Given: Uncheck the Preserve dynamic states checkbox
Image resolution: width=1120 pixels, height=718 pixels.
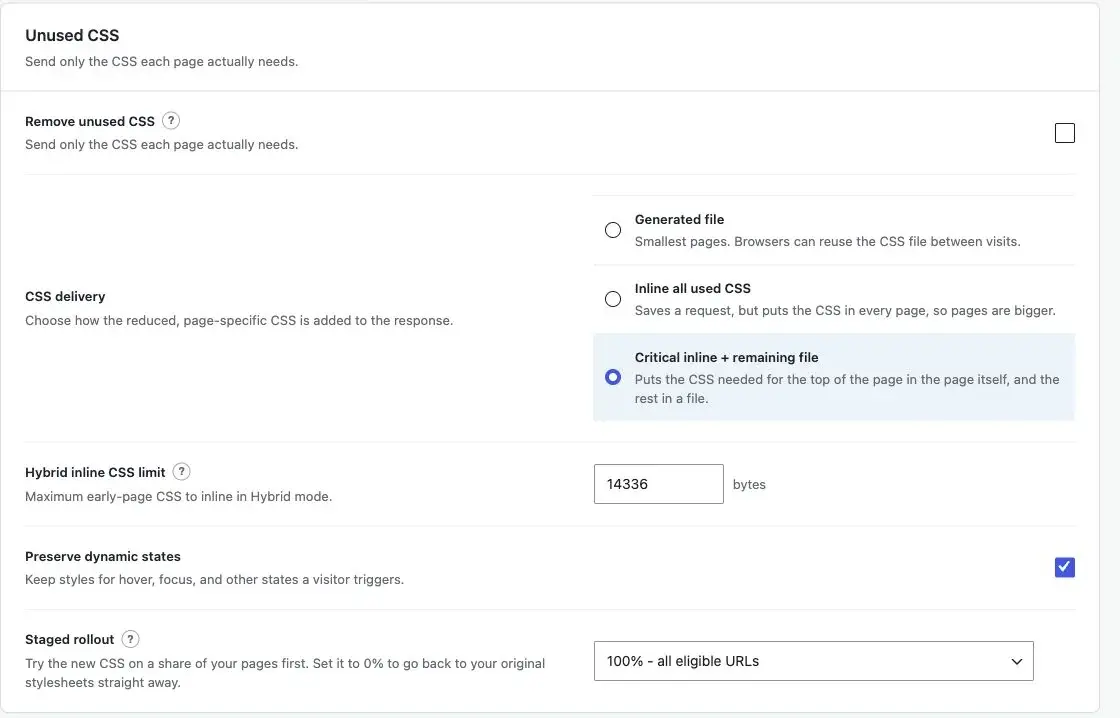Looking at the screenshot, I should coord(1064,567).
